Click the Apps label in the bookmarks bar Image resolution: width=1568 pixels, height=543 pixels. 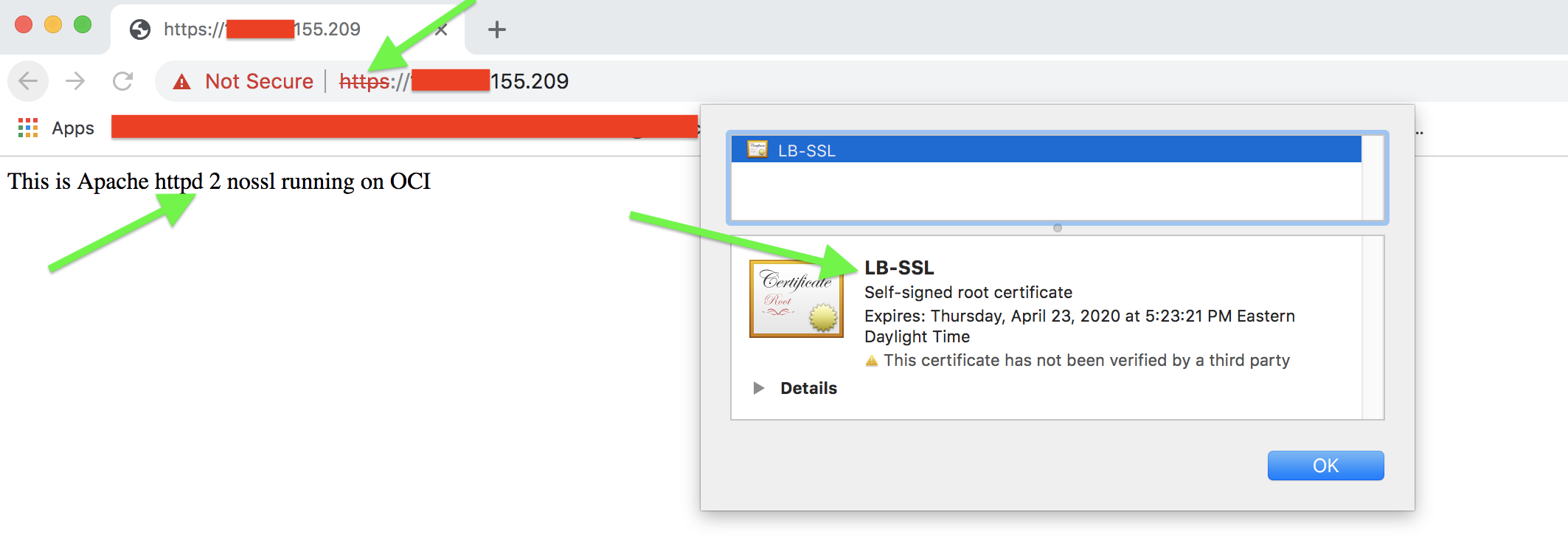[73, 128]
